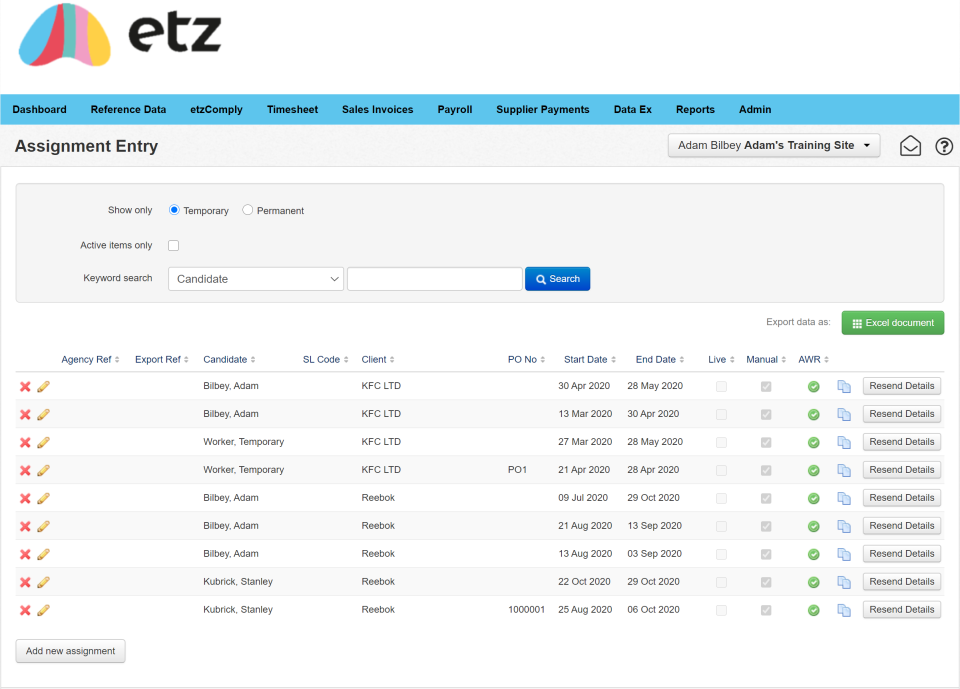Edit the assignment with PO1
The image size is (960, 689).
click(x=43, y=470)
